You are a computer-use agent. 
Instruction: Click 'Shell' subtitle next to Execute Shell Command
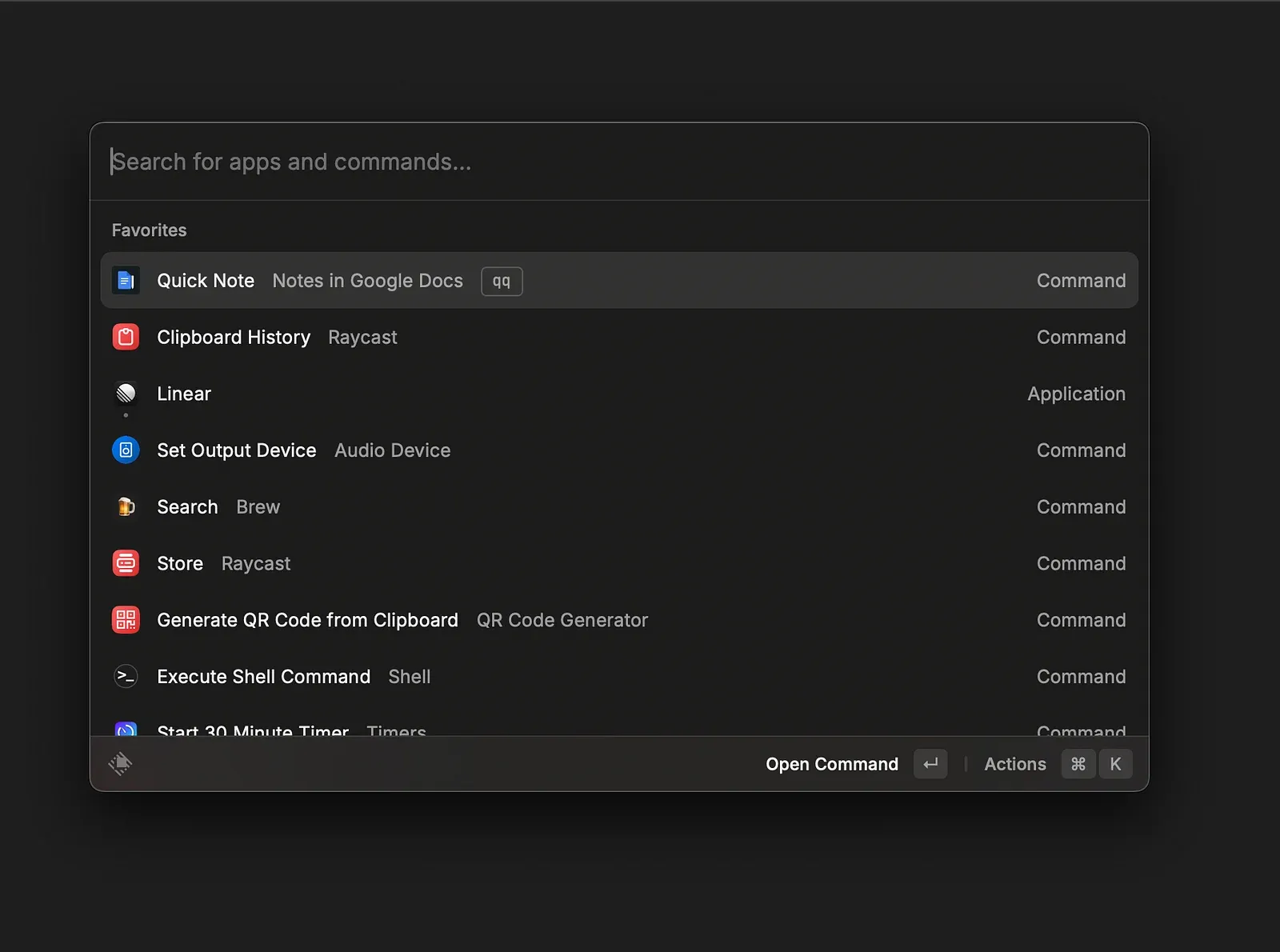tap(410, 677)
